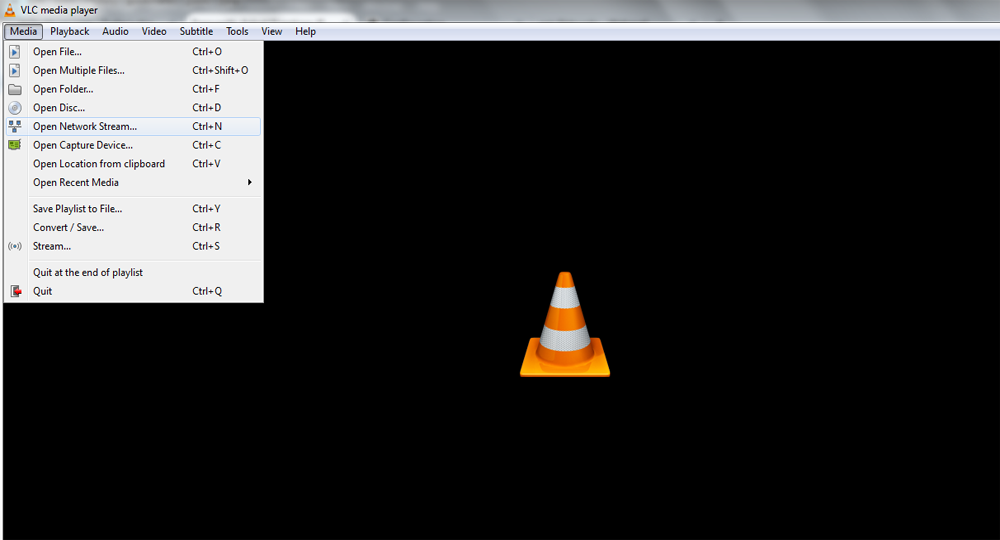Click the large VLC cone in video area
The height and width of the screenshot is (540, 1000).
(565, 325)
